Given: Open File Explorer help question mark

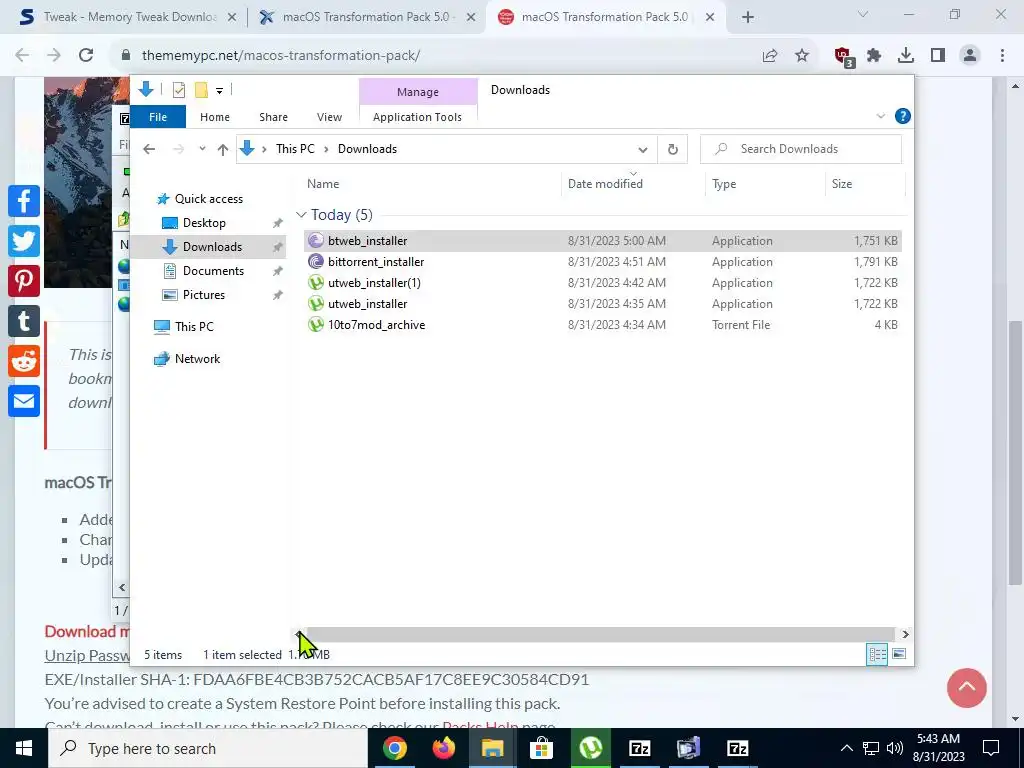Looking at the screenshot, I should [903, 116].
